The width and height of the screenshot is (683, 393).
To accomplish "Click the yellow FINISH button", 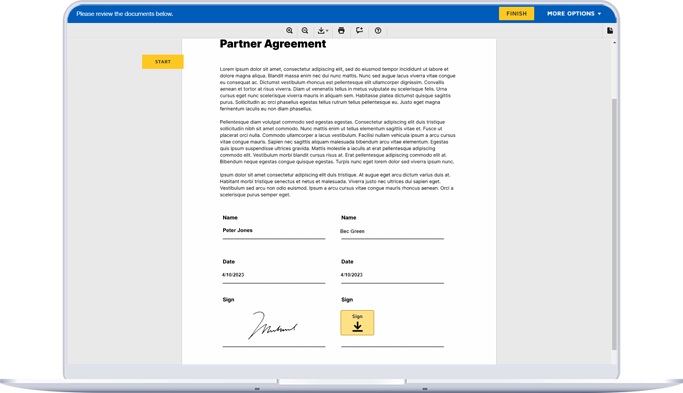I will click(516, 14).
